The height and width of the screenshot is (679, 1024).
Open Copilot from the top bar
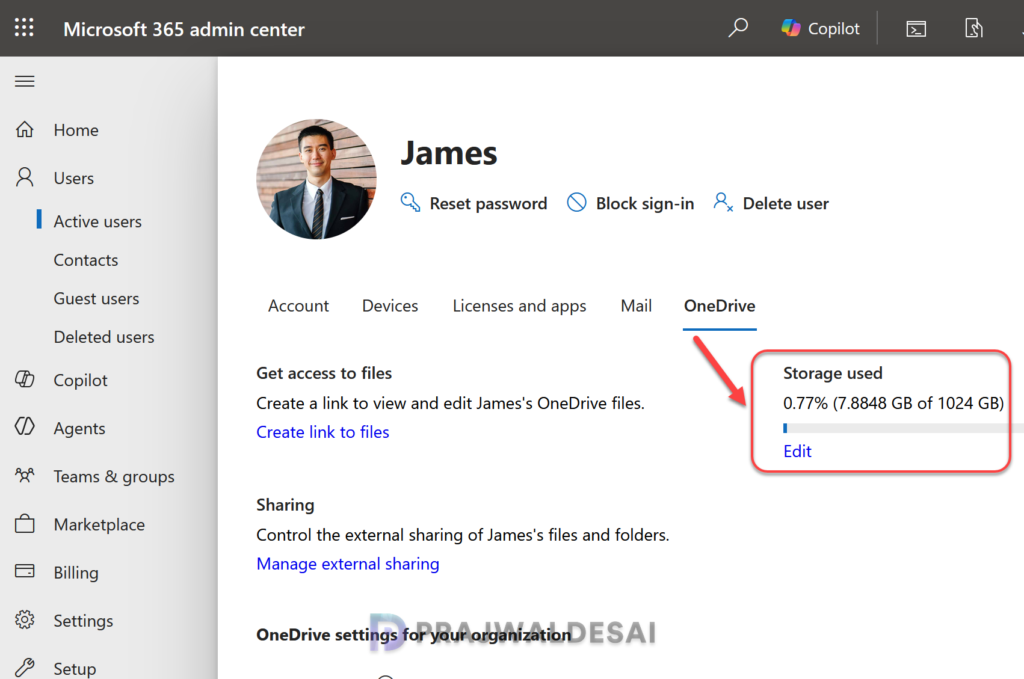[x=820, y=28]
